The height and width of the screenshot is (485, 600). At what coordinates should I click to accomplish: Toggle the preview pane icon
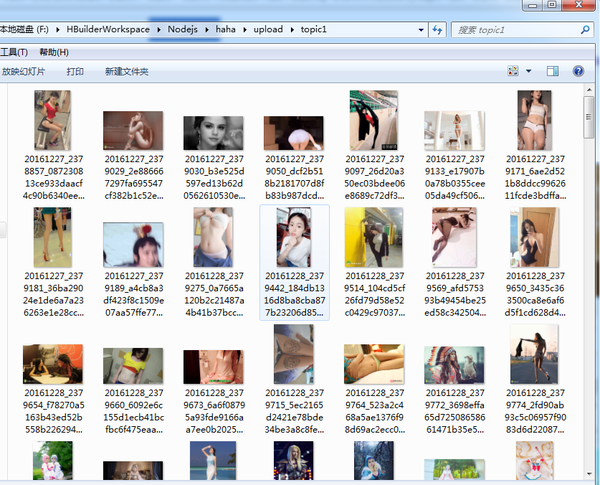point(552,71)
